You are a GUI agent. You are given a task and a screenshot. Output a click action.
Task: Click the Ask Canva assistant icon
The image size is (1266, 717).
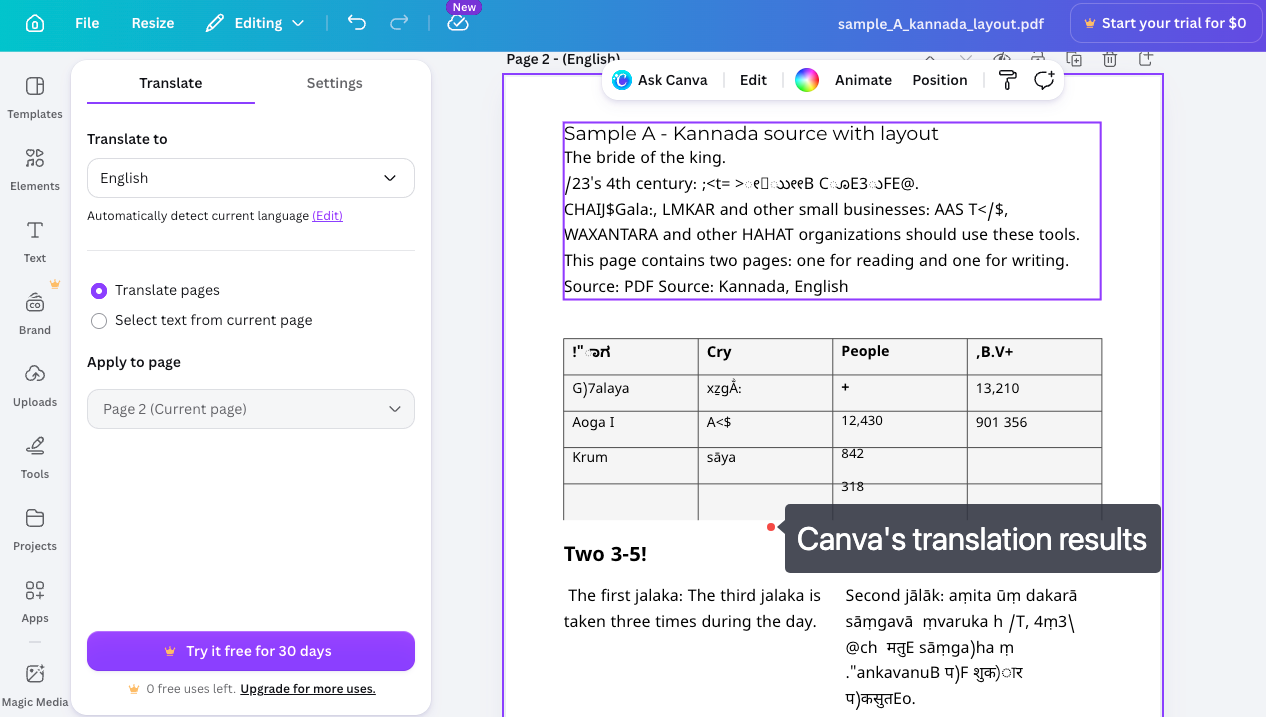coord(622,80)
